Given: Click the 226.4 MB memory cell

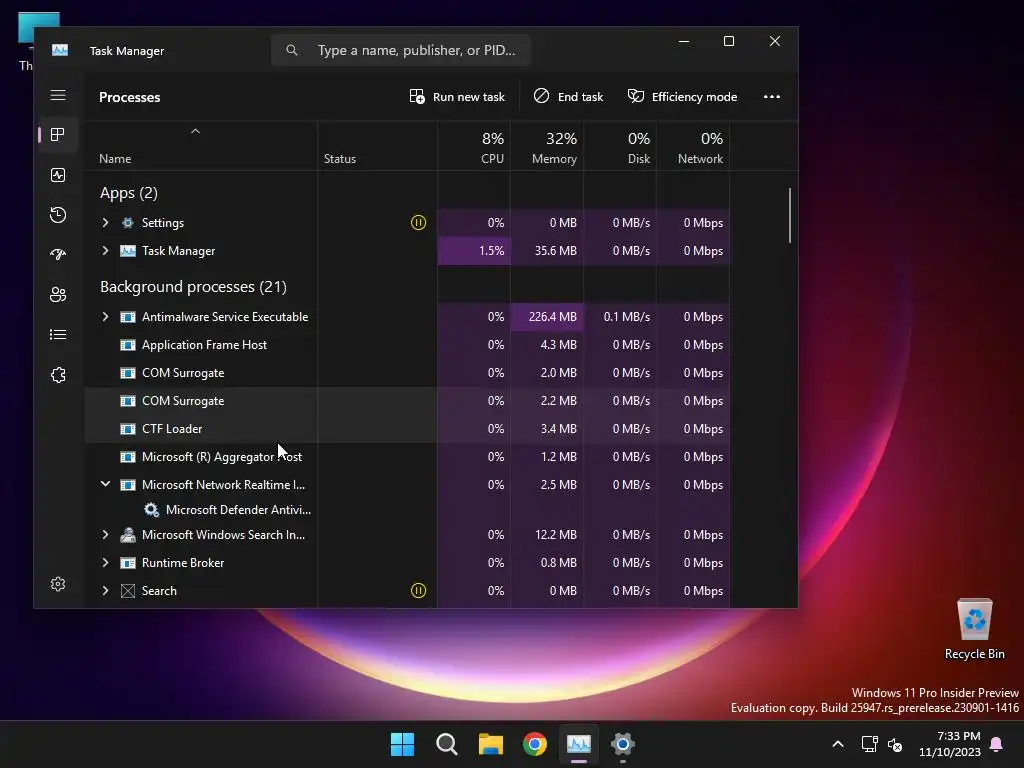Looking at the screenshot, I should [547, 317].
